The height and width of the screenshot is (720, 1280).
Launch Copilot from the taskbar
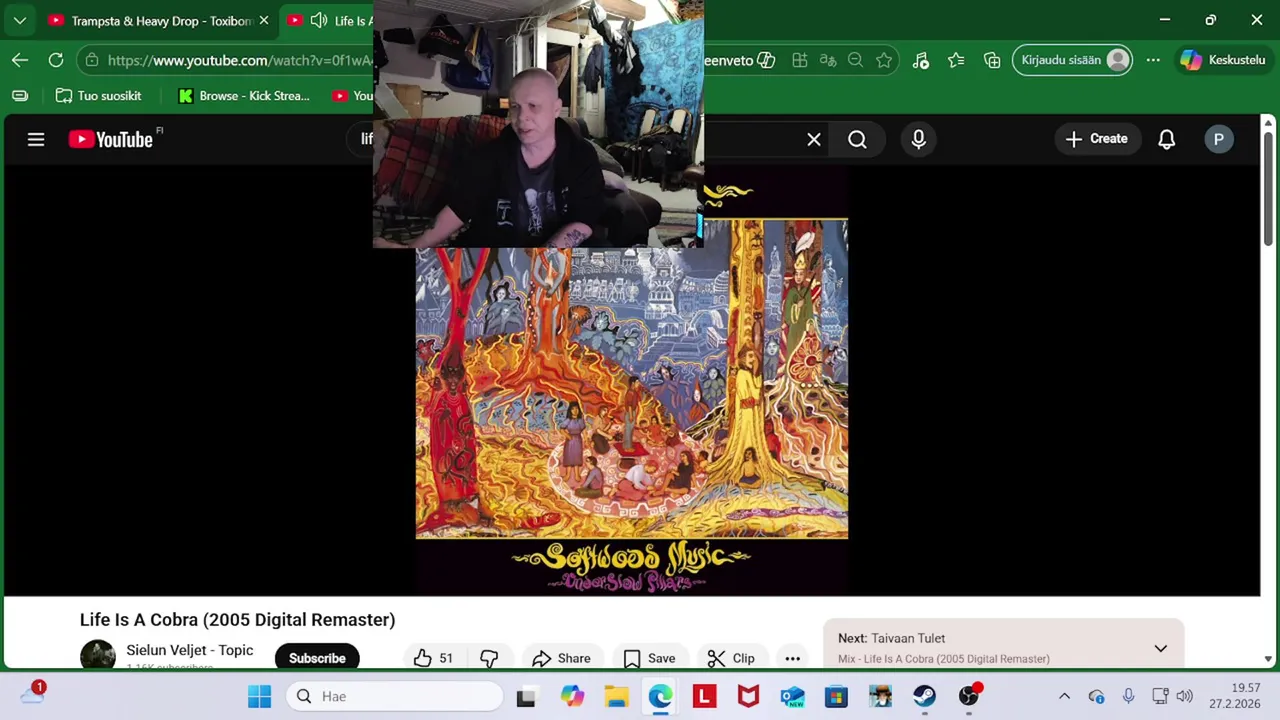(x=572, y=696)
